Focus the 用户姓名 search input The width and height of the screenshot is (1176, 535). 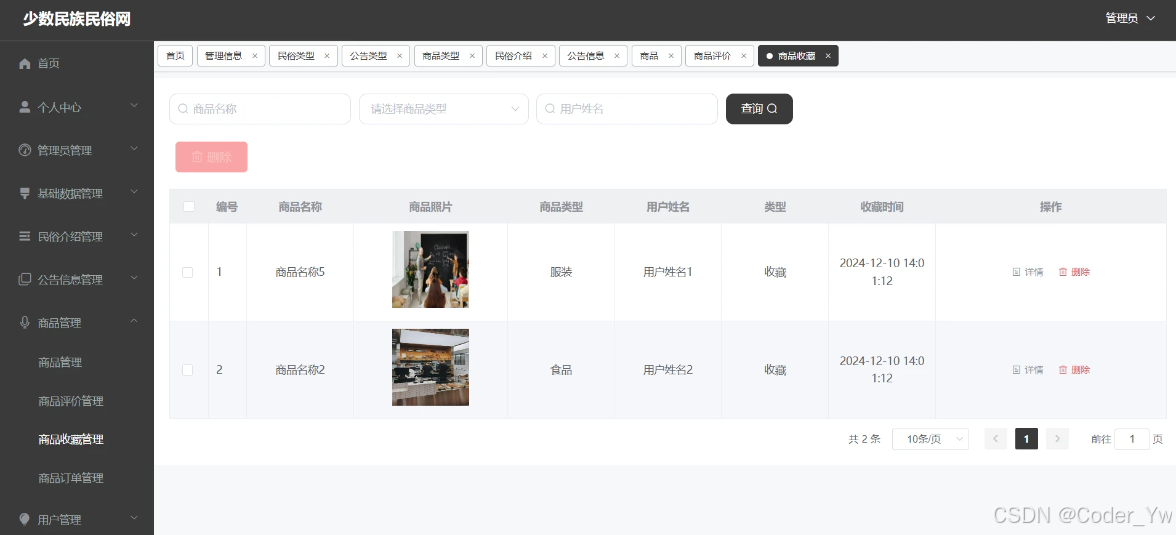[627, 109]
